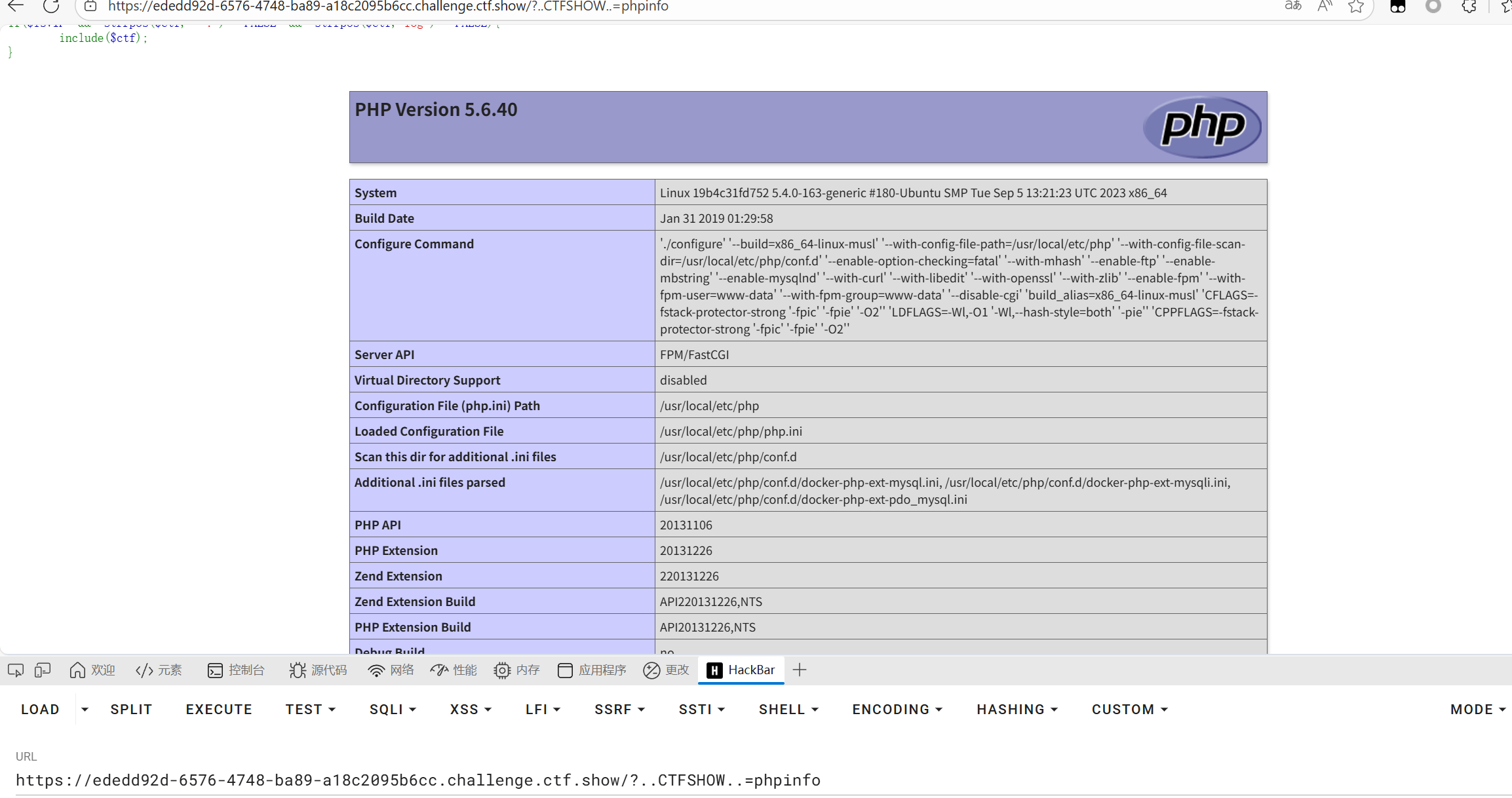Open the MODE dropdown

[x=1477, y=710]
